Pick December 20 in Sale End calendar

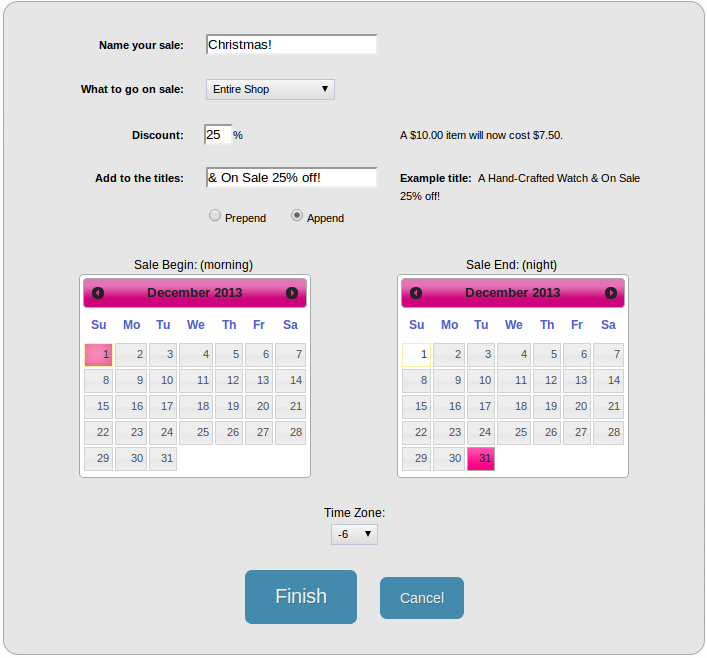point(577,406)
